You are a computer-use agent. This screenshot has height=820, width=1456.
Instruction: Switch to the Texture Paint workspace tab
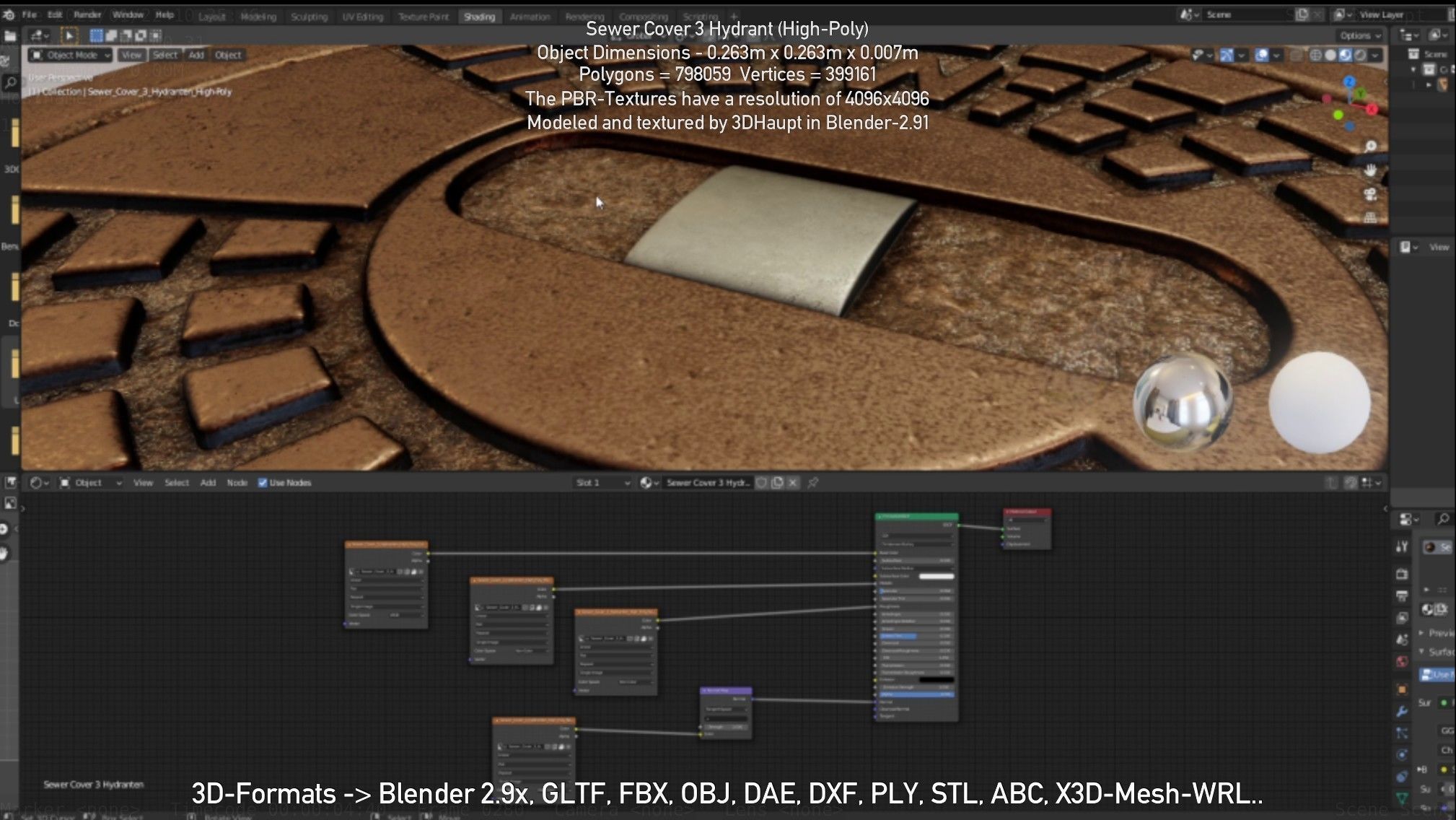[424, 17]
